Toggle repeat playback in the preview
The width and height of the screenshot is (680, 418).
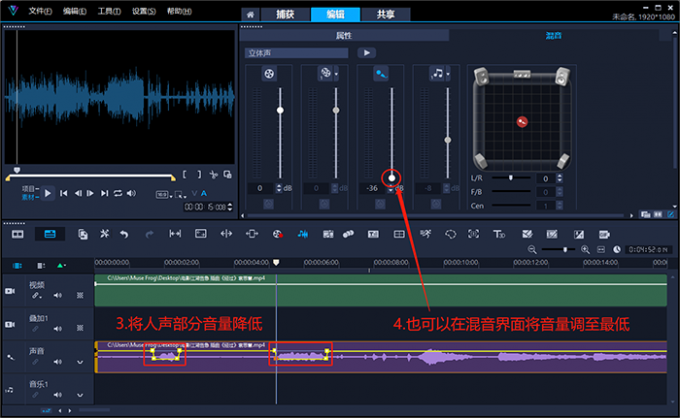coord(118,193)
